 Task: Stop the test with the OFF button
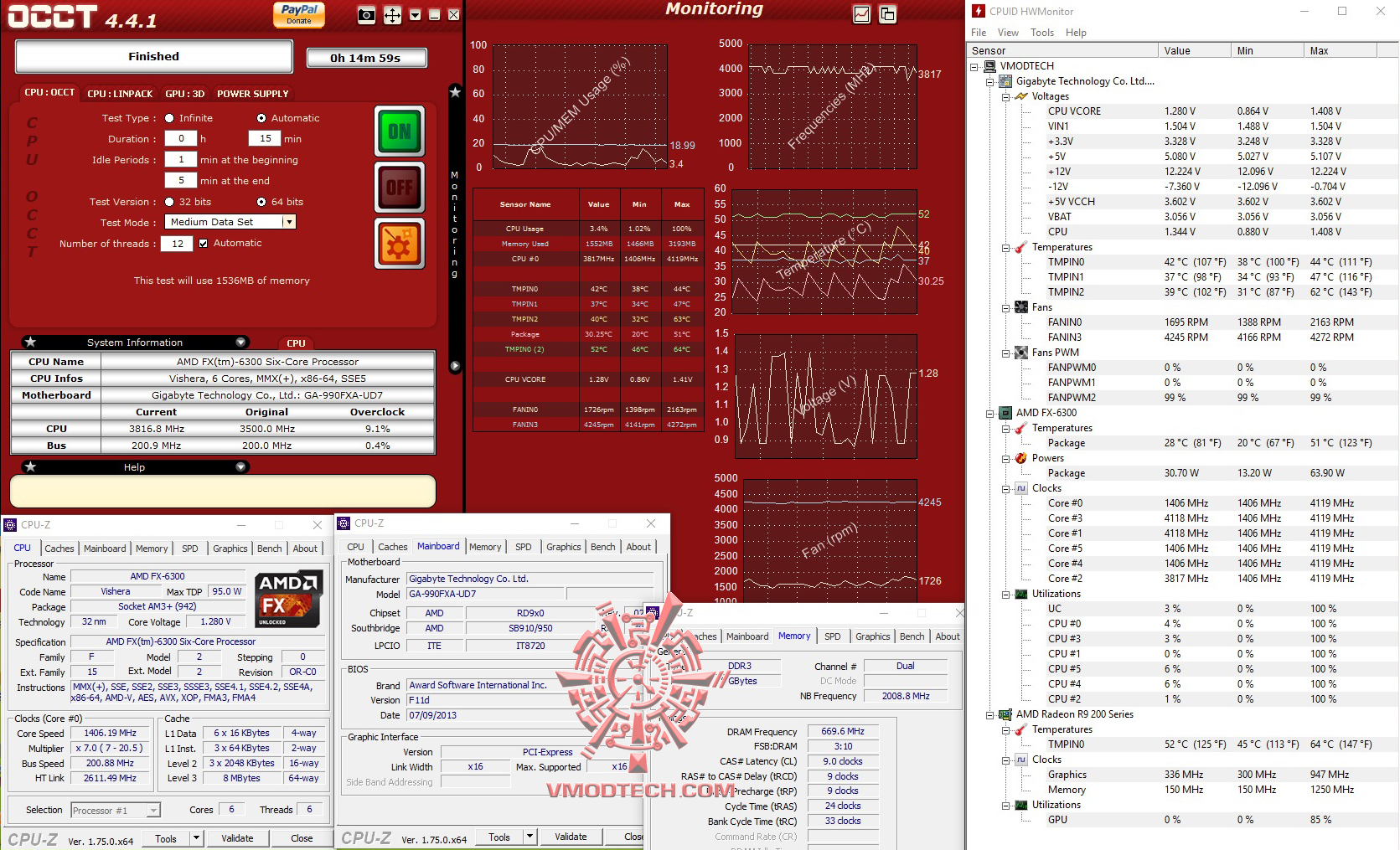click(x=400, y=187)
